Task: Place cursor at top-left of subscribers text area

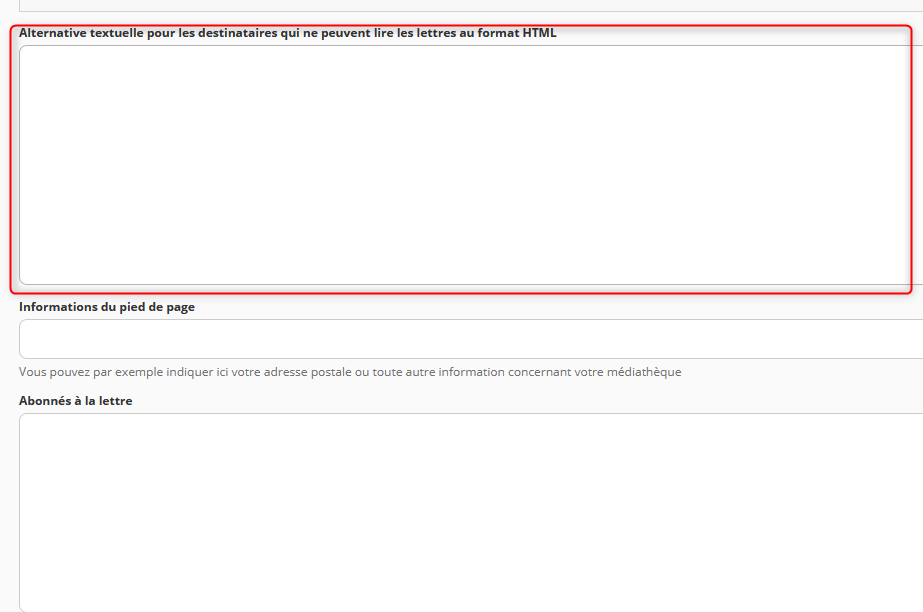Action: (x=30, y=424)
